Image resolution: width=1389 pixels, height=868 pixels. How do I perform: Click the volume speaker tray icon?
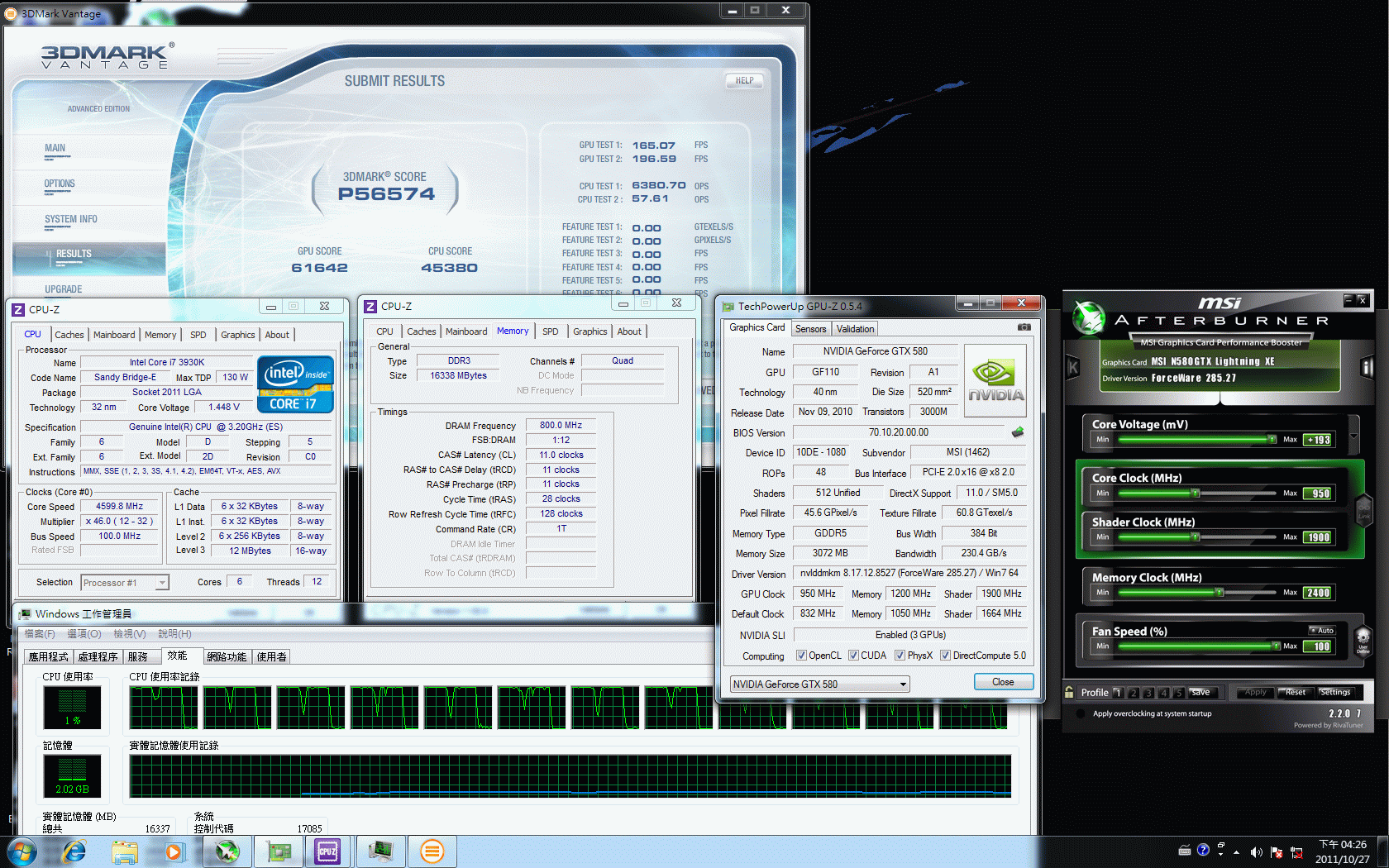pyautogui.click(x=1256, y=851)
